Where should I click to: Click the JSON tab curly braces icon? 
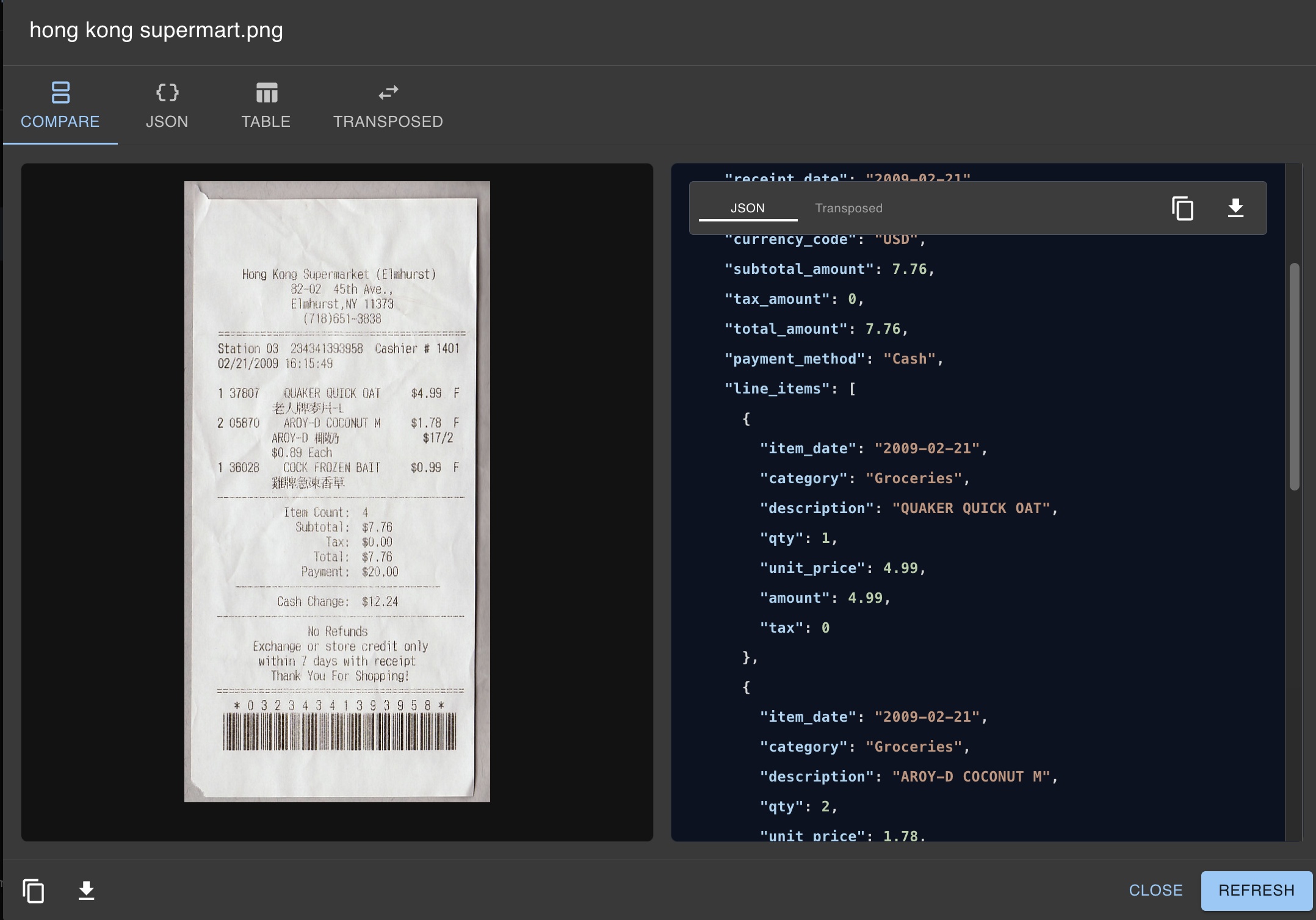(167, 93)
